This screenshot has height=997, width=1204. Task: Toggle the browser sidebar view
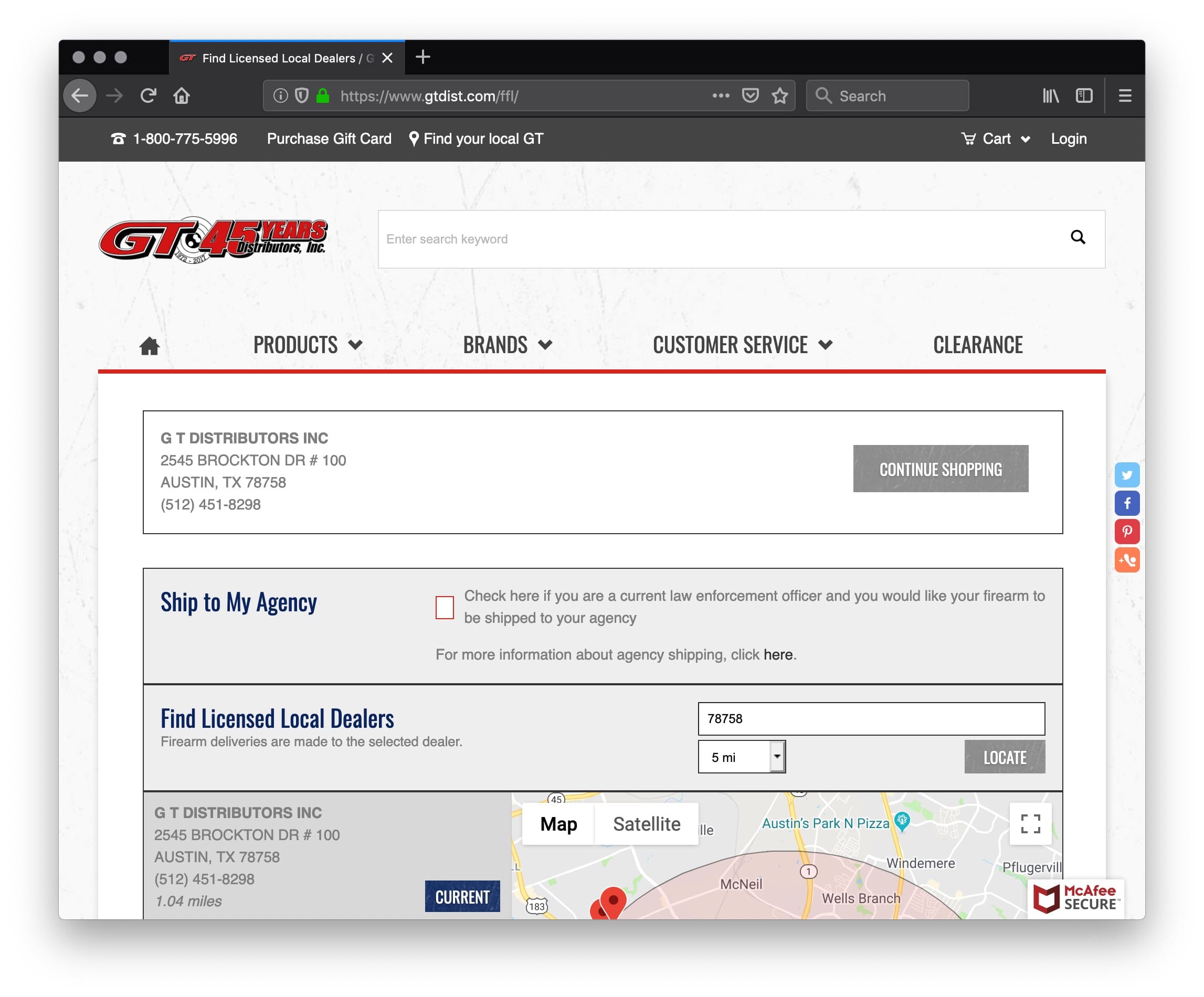click(x=1084, y=95)
